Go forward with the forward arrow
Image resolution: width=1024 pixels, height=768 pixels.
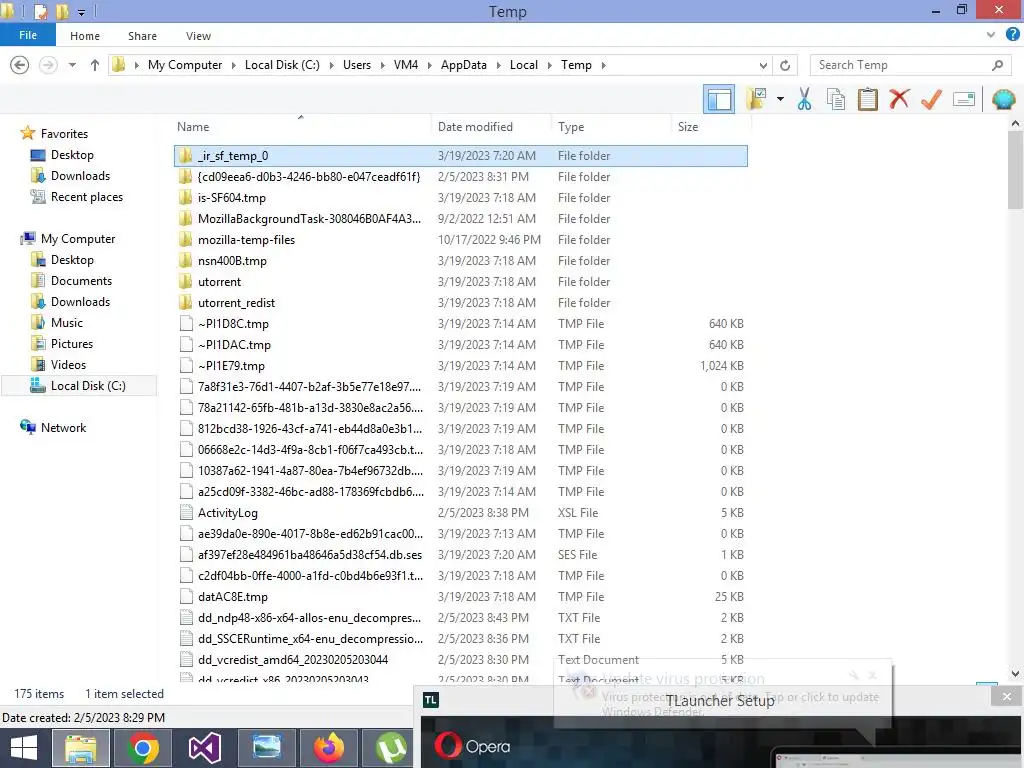point(48,65)
